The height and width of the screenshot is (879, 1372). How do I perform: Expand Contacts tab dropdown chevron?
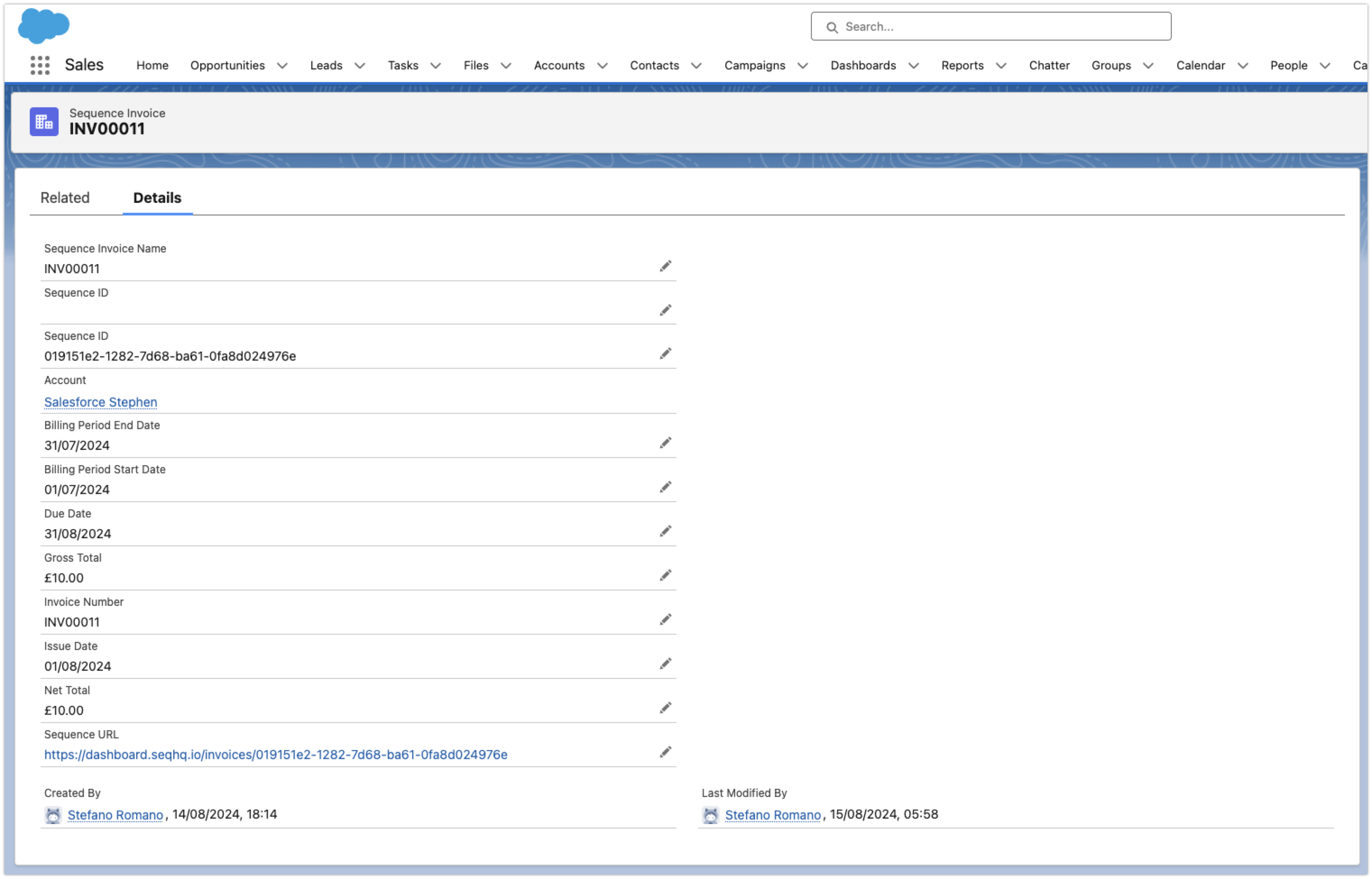click(x=696, y=66)
